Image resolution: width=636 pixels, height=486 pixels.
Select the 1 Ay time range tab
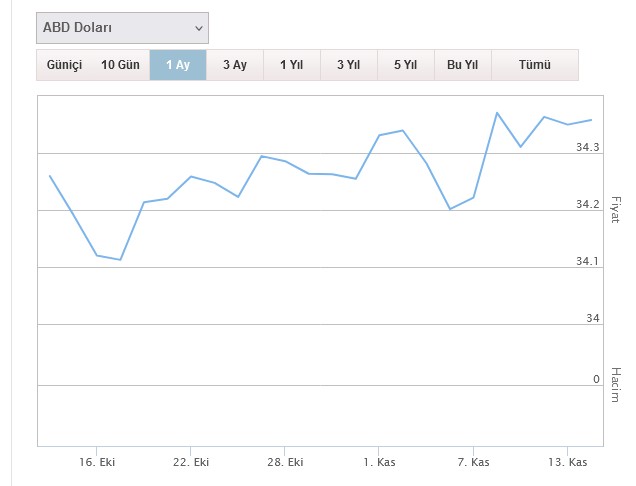178,65
